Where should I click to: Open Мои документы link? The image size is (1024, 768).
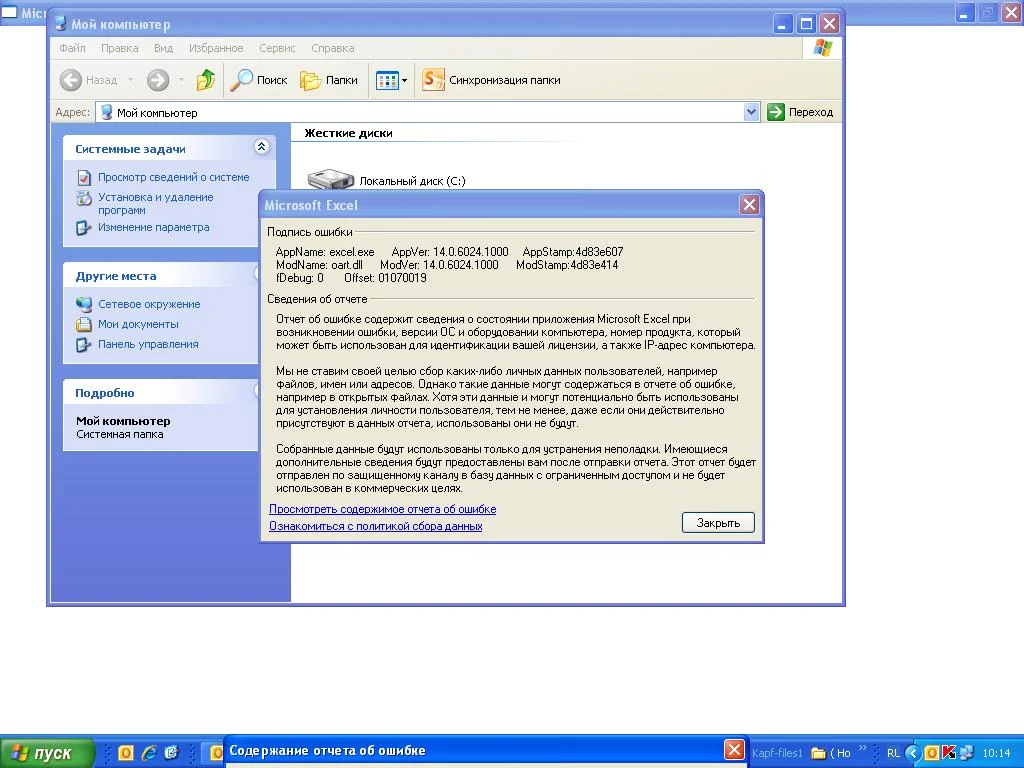(x=138, y=325)
